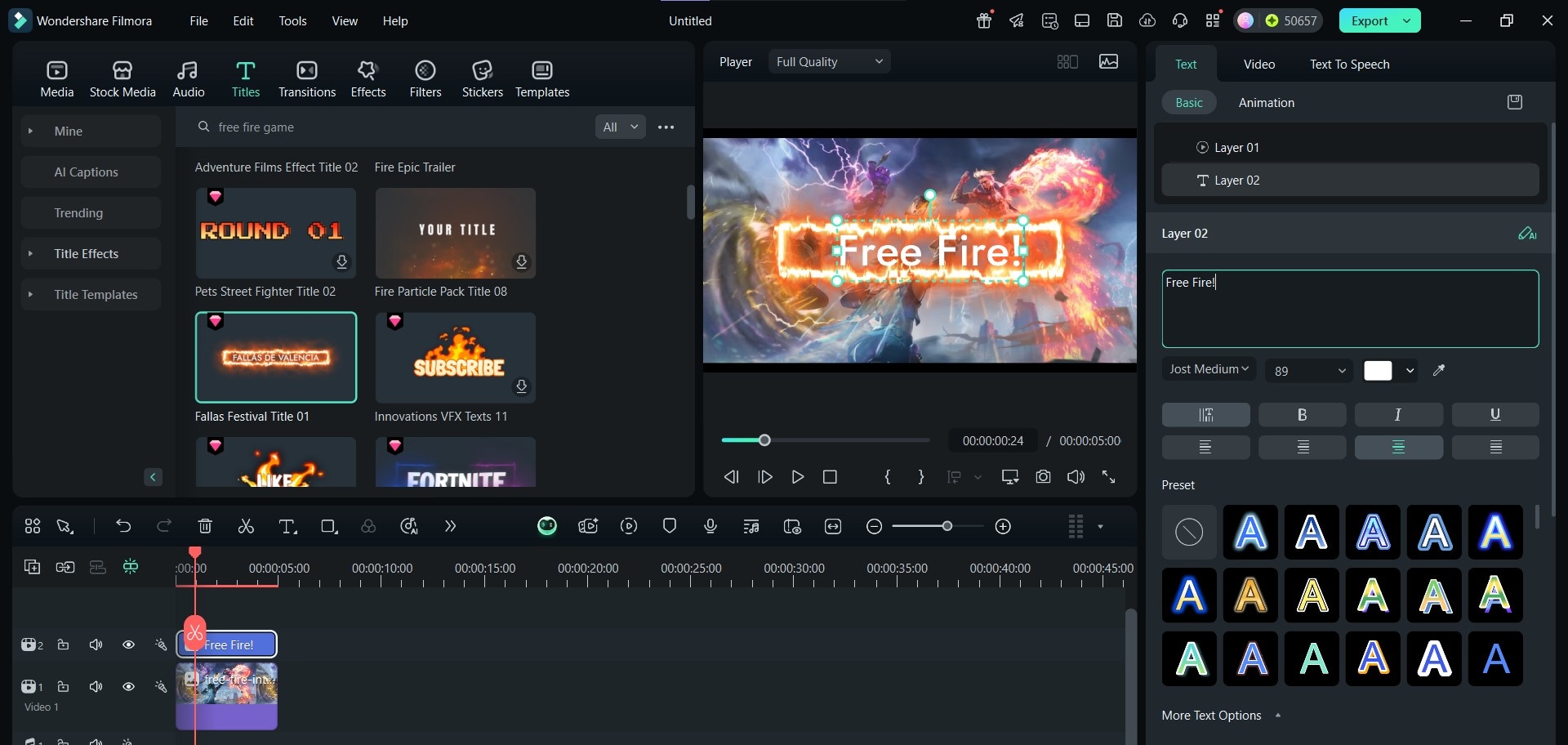The height and width of the screenshot is (745, 1568).
Task: Stop the preview playback
Action: (x=830, y=477)
